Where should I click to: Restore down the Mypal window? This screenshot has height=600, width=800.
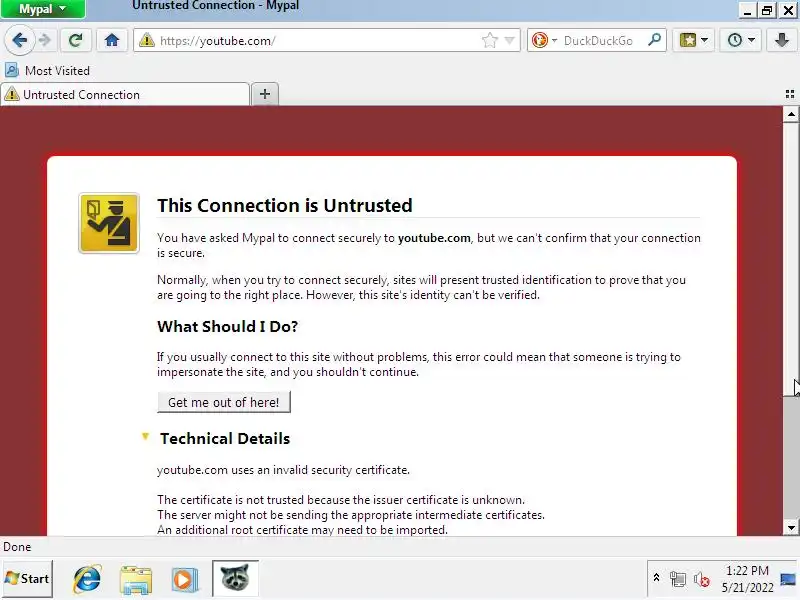coord(767,10)
